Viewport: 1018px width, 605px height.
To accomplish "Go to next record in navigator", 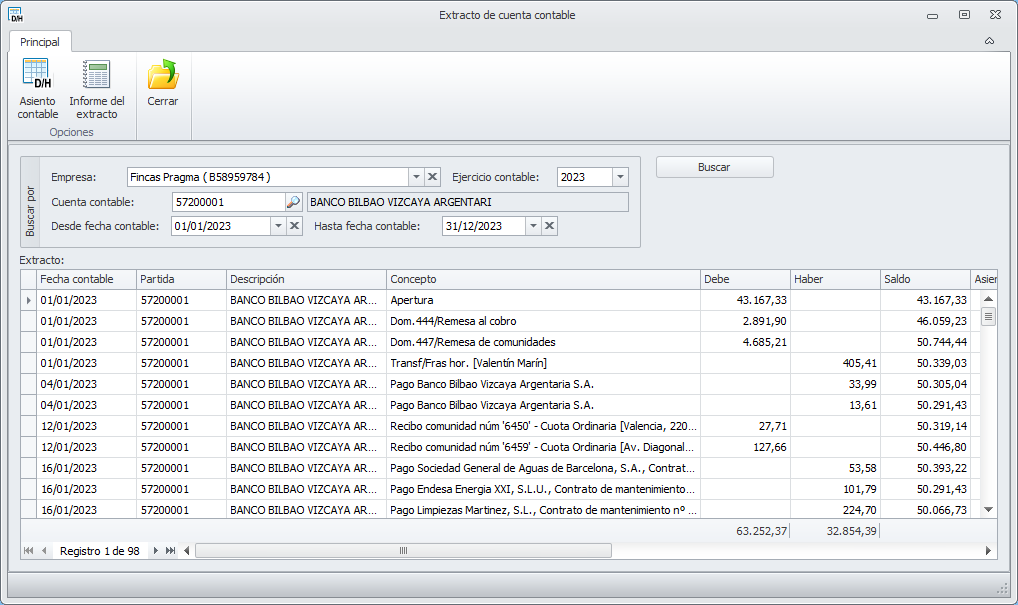I will click(x=156, y=551).
